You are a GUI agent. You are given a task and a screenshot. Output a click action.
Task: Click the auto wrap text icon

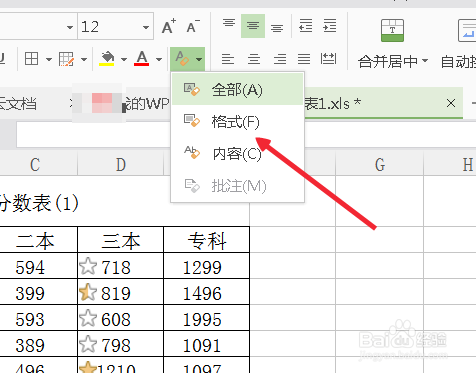(x=467, y=30)
